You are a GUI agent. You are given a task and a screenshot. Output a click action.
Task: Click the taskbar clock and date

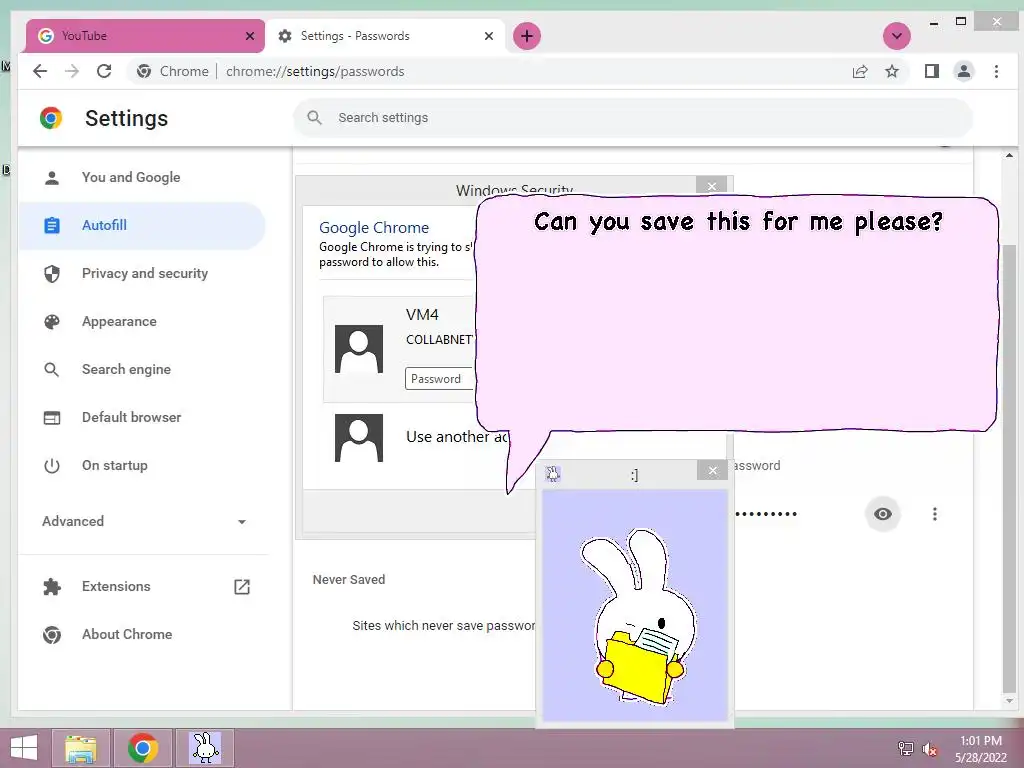pos(981,749)
